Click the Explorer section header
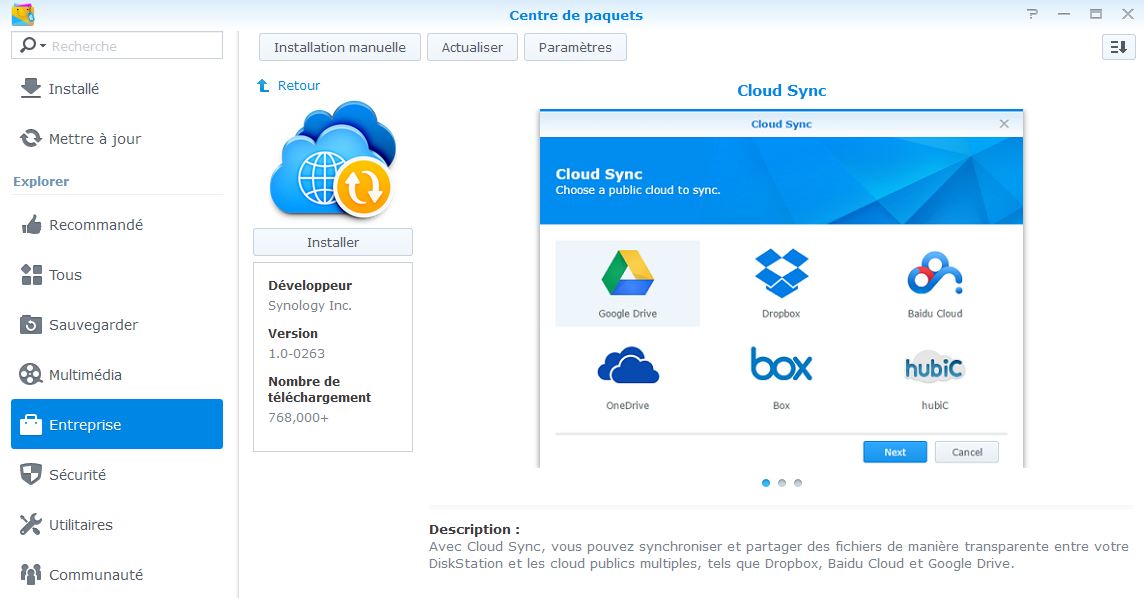 [41, 182]
